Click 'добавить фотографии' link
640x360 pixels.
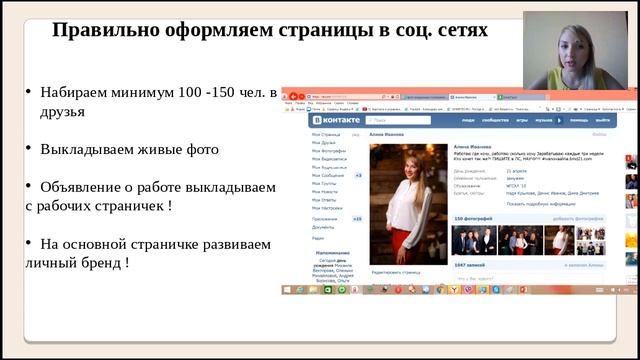[578, 219]
